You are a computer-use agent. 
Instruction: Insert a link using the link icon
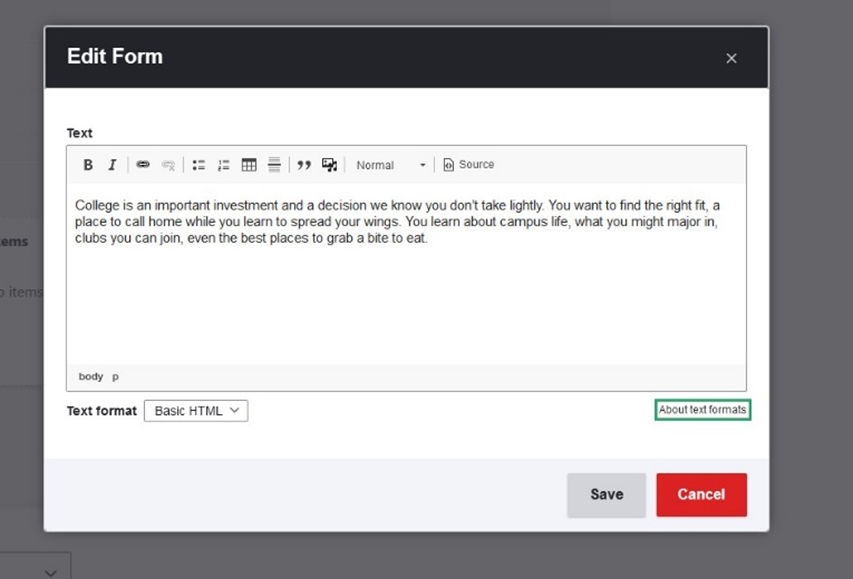143,164
